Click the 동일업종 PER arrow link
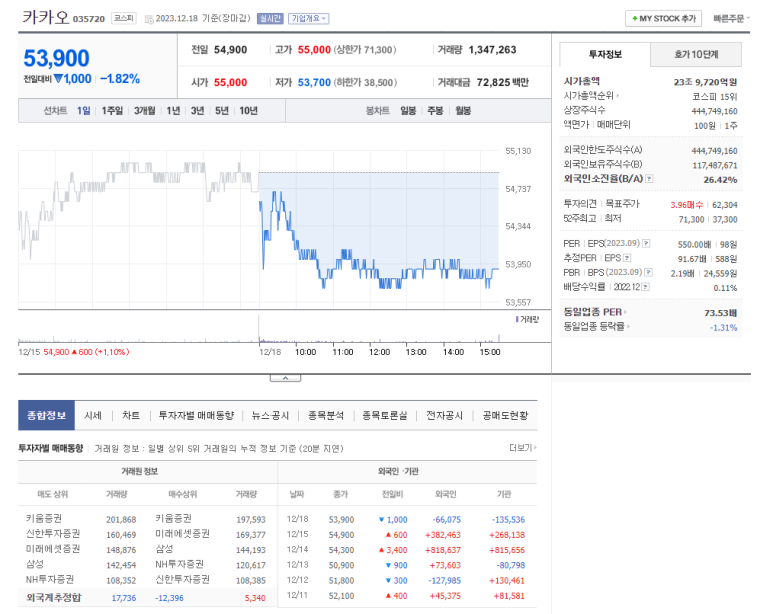 [625, 312]
